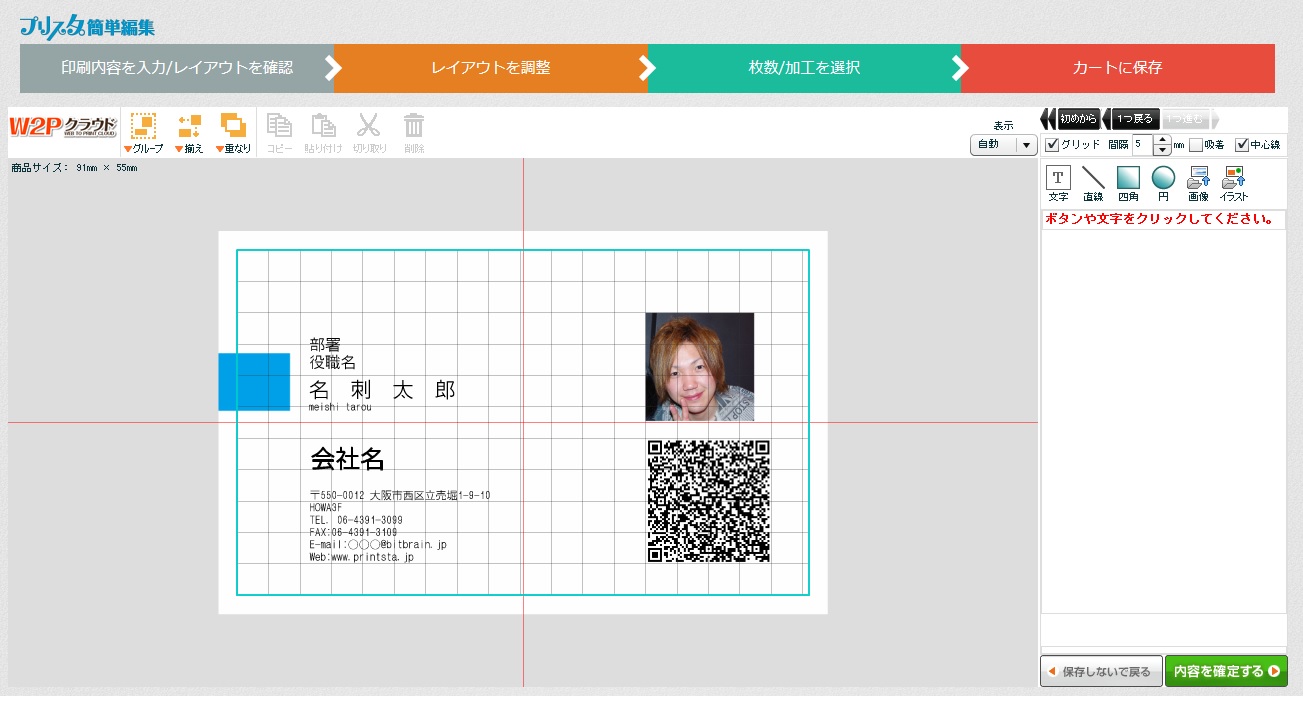This screenshot has width=1303, height=702.
Task: Go to the 枚数/加工を選択 step
Action: (804, 68)
